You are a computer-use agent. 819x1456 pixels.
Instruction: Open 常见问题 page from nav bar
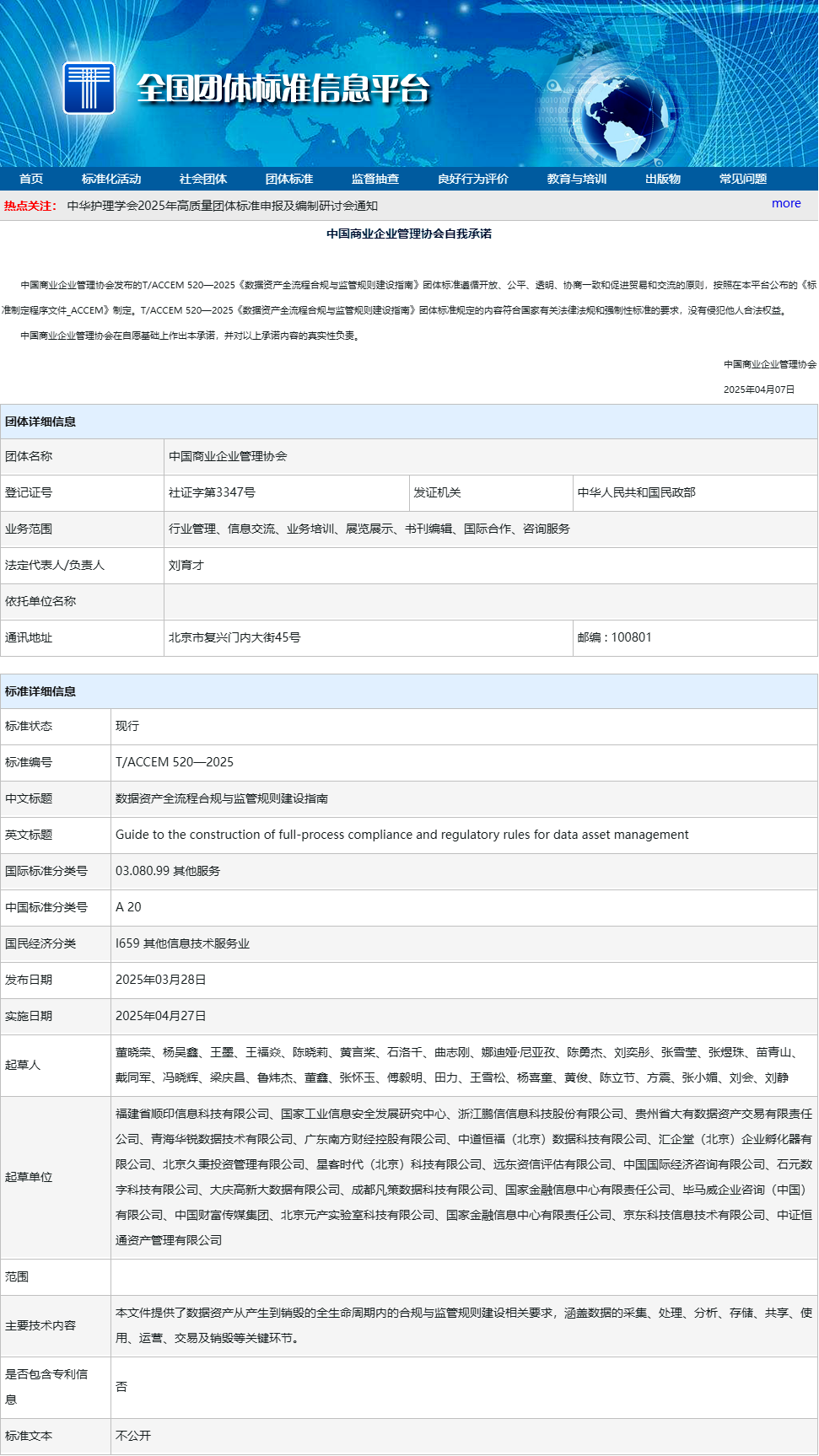click(x=743, y=179)
